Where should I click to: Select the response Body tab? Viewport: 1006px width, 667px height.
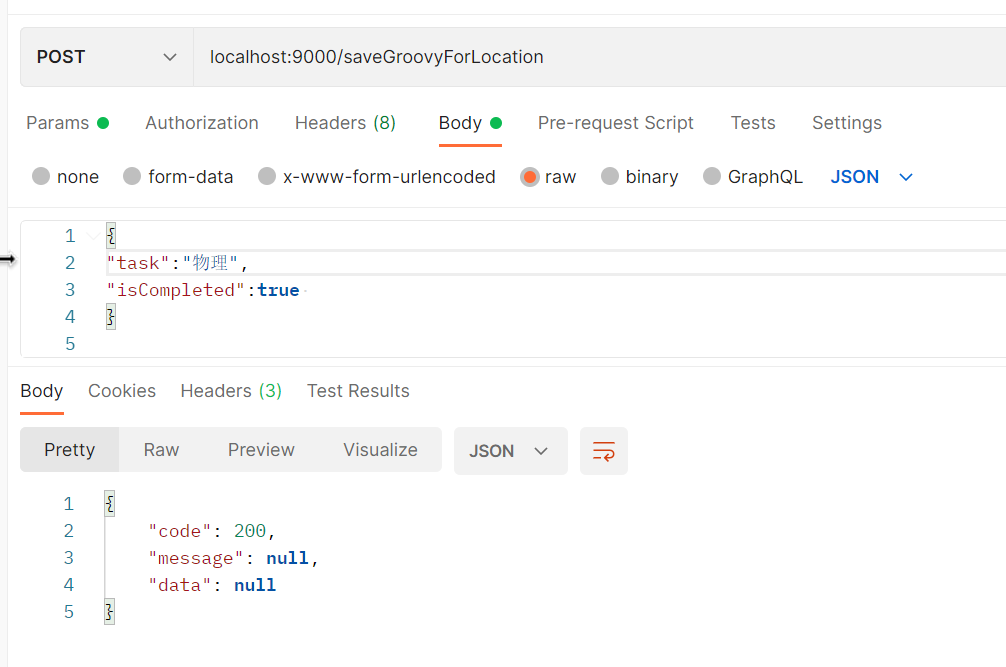(42, 391)
